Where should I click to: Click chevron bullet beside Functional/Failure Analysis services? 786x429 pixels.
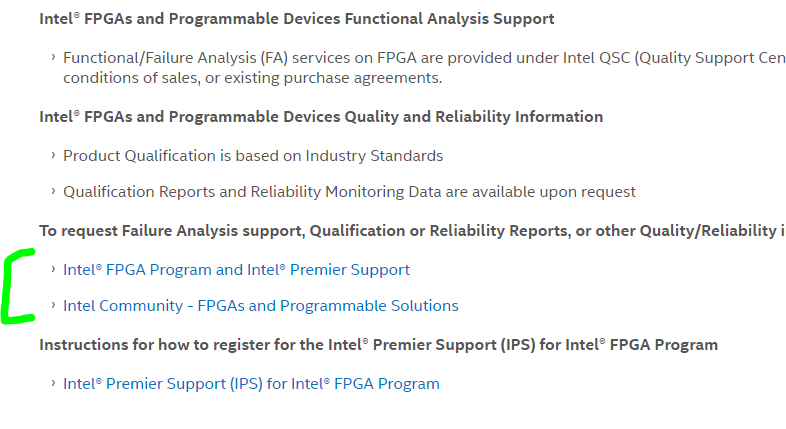(x=52, y=58)
